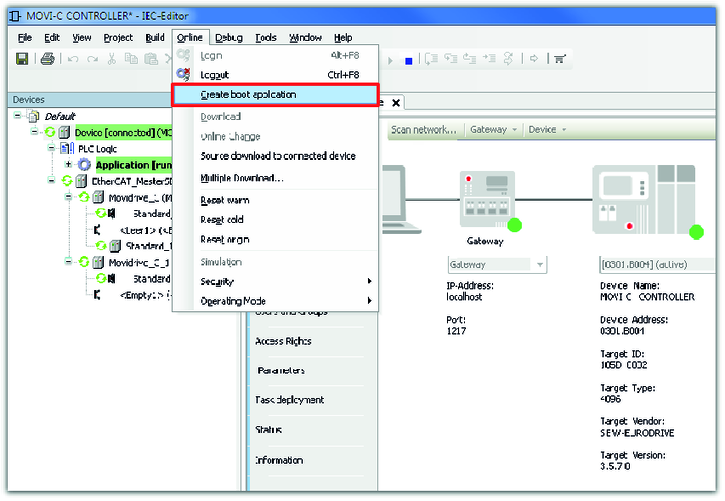Click the Scan network button

click(x=423, y=130)
